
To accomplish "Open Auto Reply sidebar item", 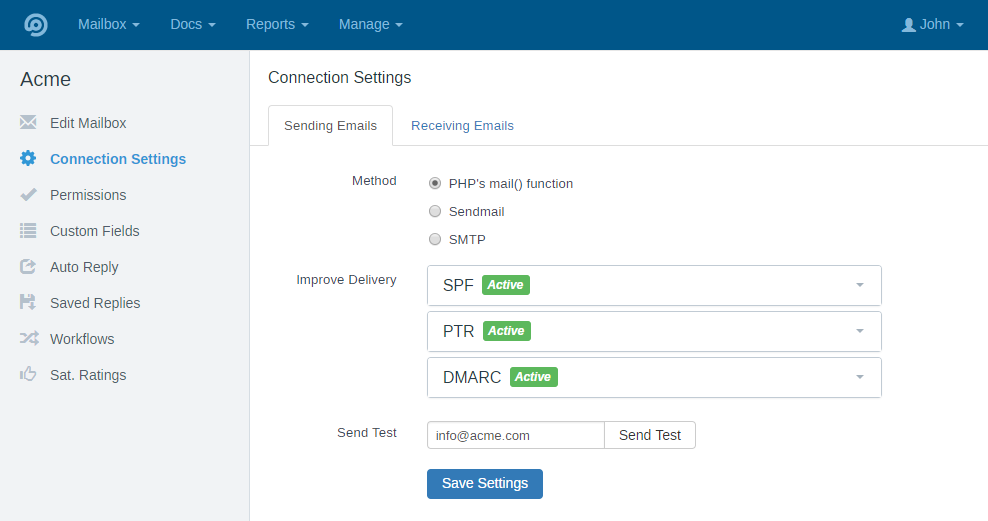I will pyautogui.click(x=84, y=267).
